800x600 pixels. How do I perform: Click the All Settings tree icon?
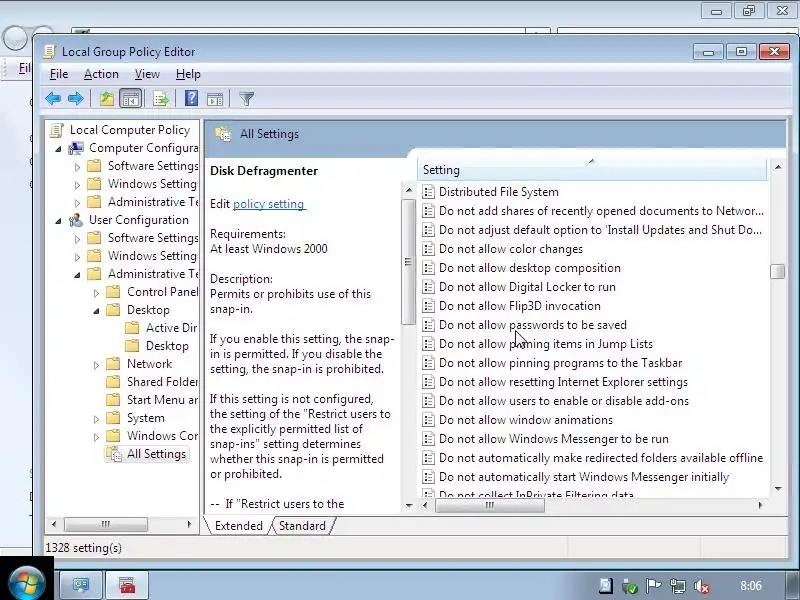tap(114, 454)
